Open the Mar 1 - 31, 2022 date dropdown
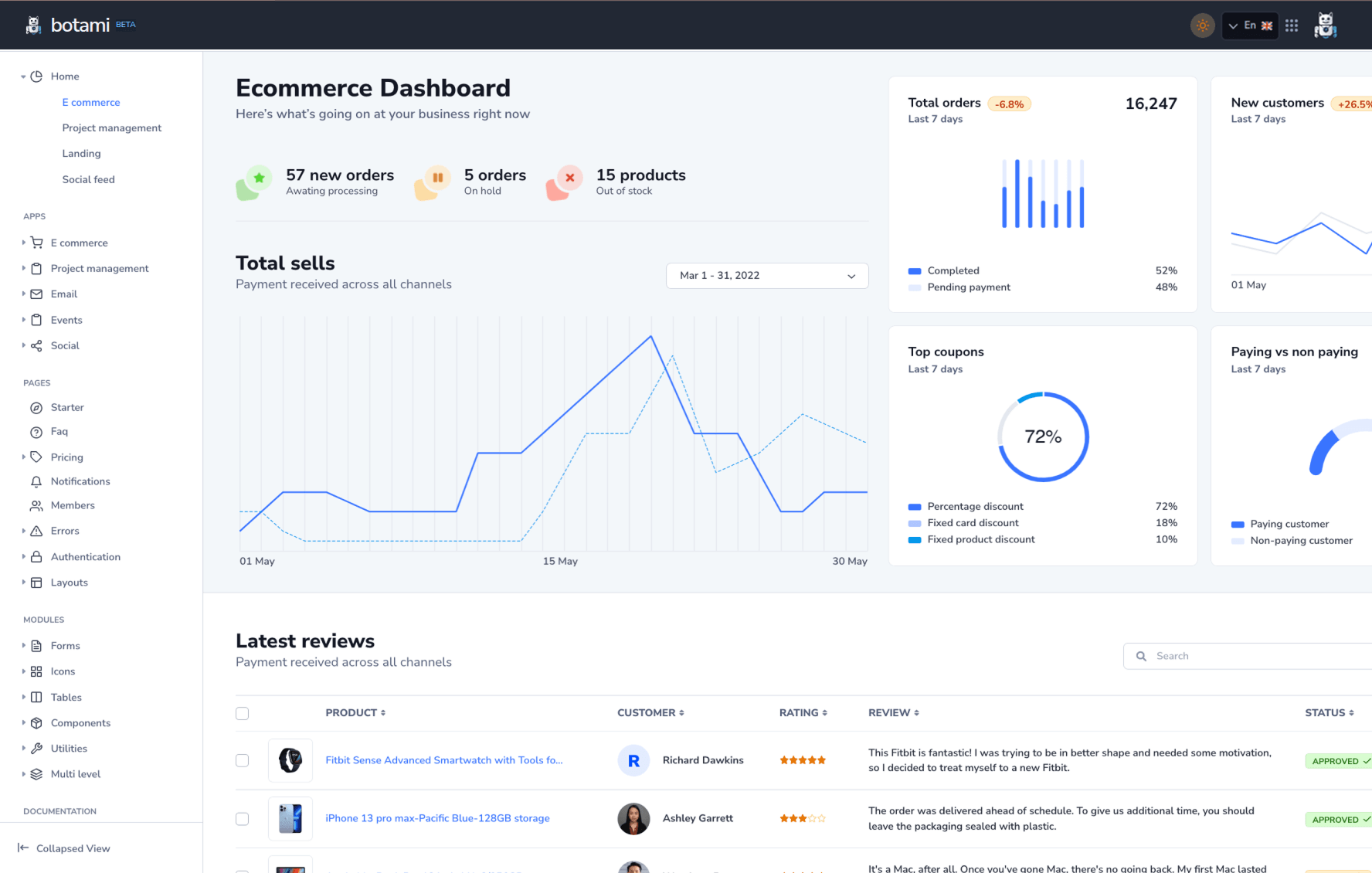This screenshot has height=873, width=1372. (x=766, y=276)
